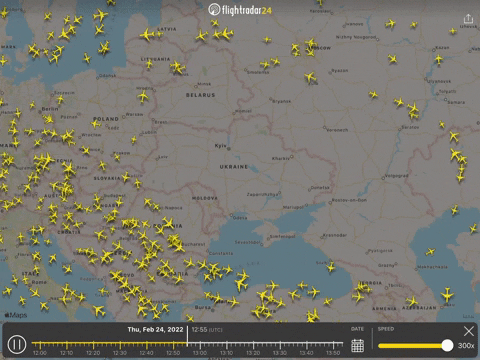Select the aircraft near Sochi on Black Sea
This screenshot has height=360, width=480.
click(x=331, y=267)
